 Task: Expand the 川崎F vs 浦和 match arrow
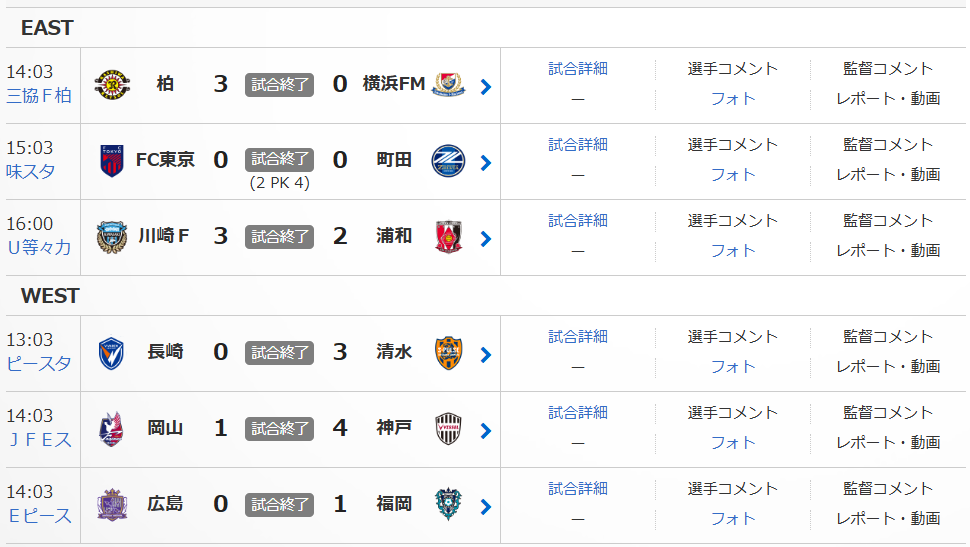(486, 239)
